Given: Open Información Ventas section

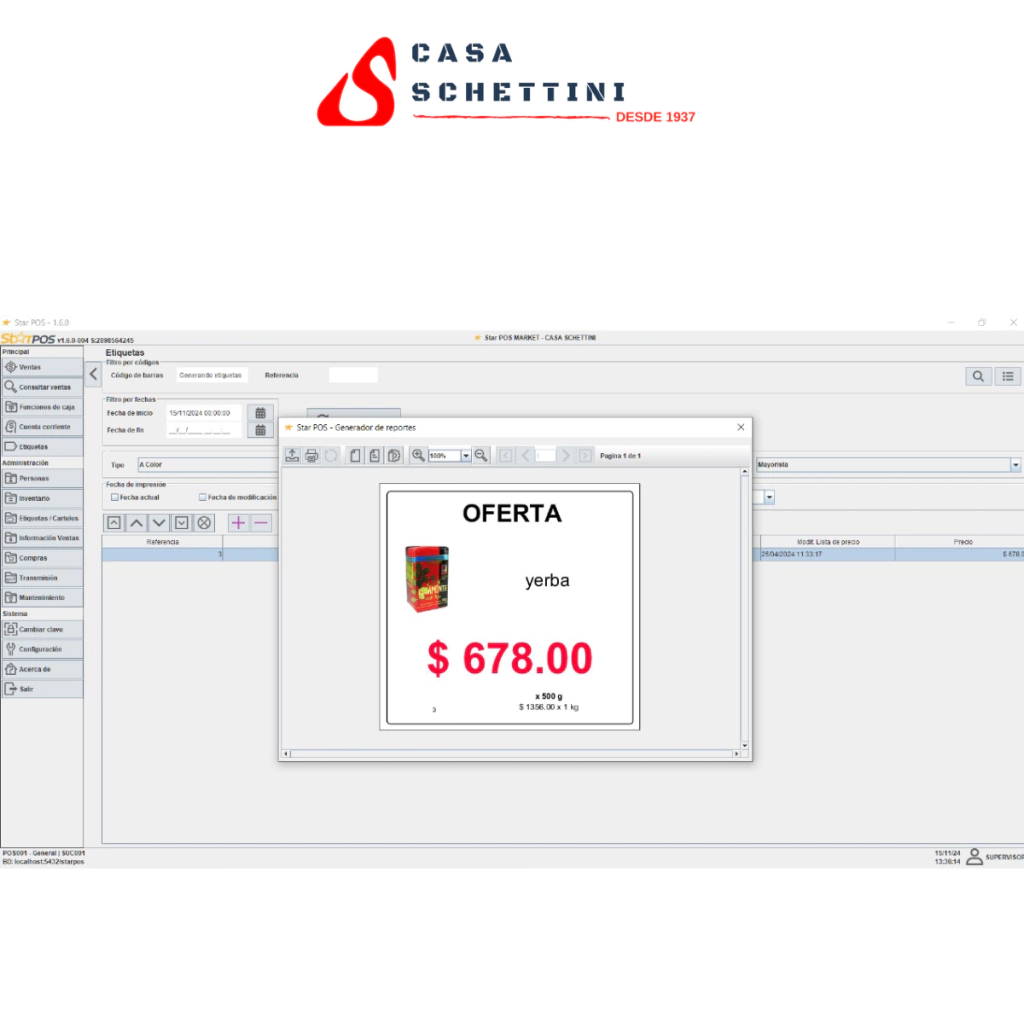Looking at the screenshot, I should click(42, 538).
